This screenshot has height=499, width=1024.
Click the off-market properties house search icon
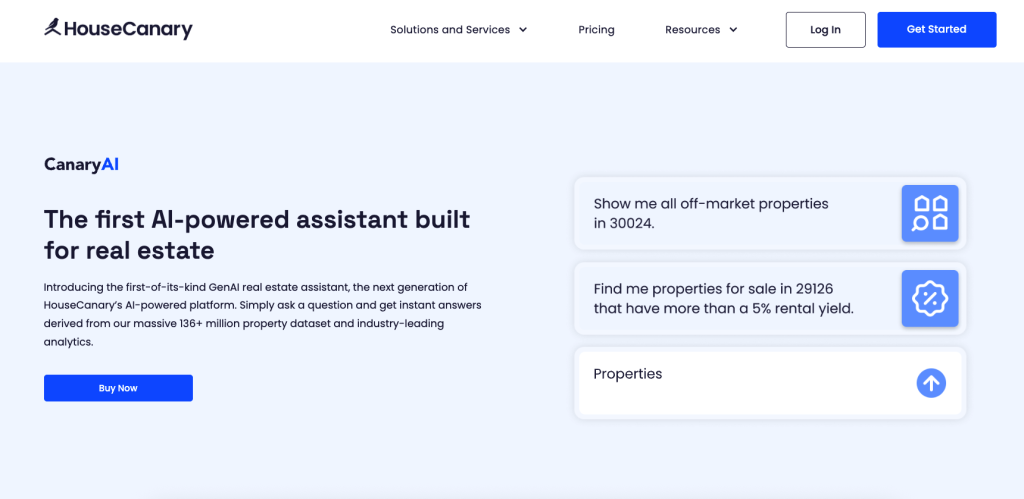pyautogui.click(x=930, y=213)
